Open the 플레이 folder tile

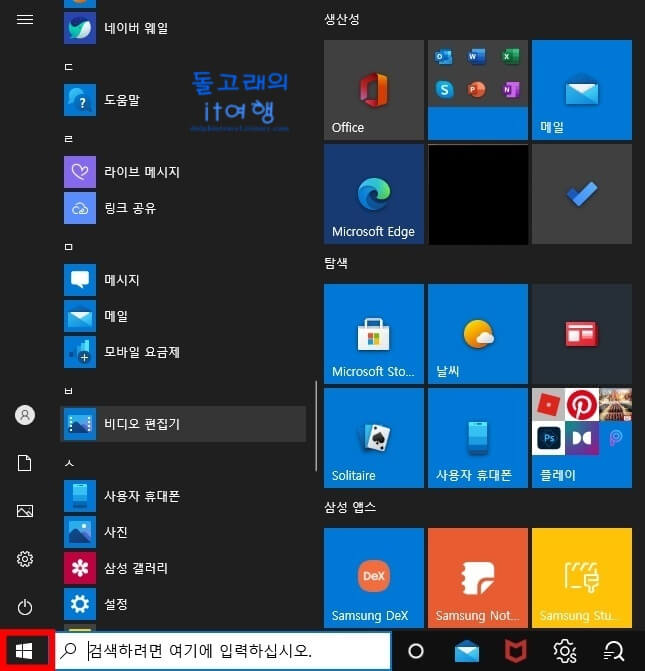pos(582,438)
